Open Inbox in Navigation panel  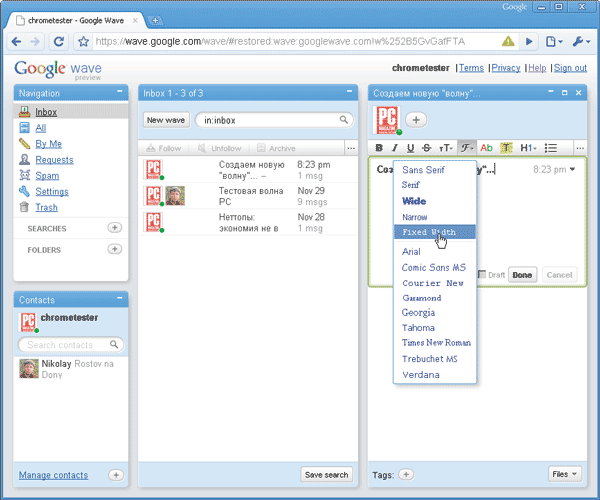click(46, 112)
